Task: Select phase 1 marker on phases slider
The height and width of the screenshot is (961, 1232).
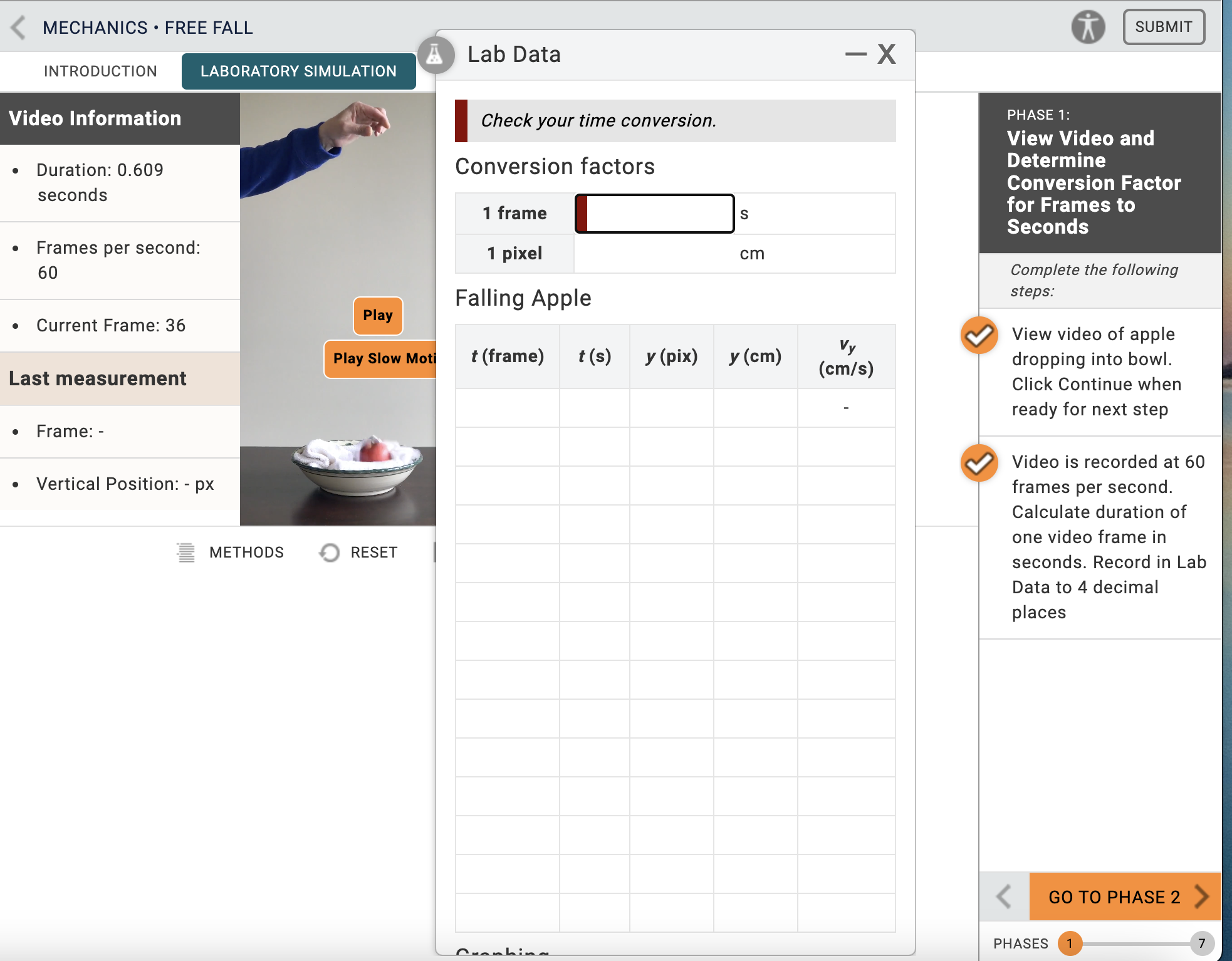Action: (1070, 943)
